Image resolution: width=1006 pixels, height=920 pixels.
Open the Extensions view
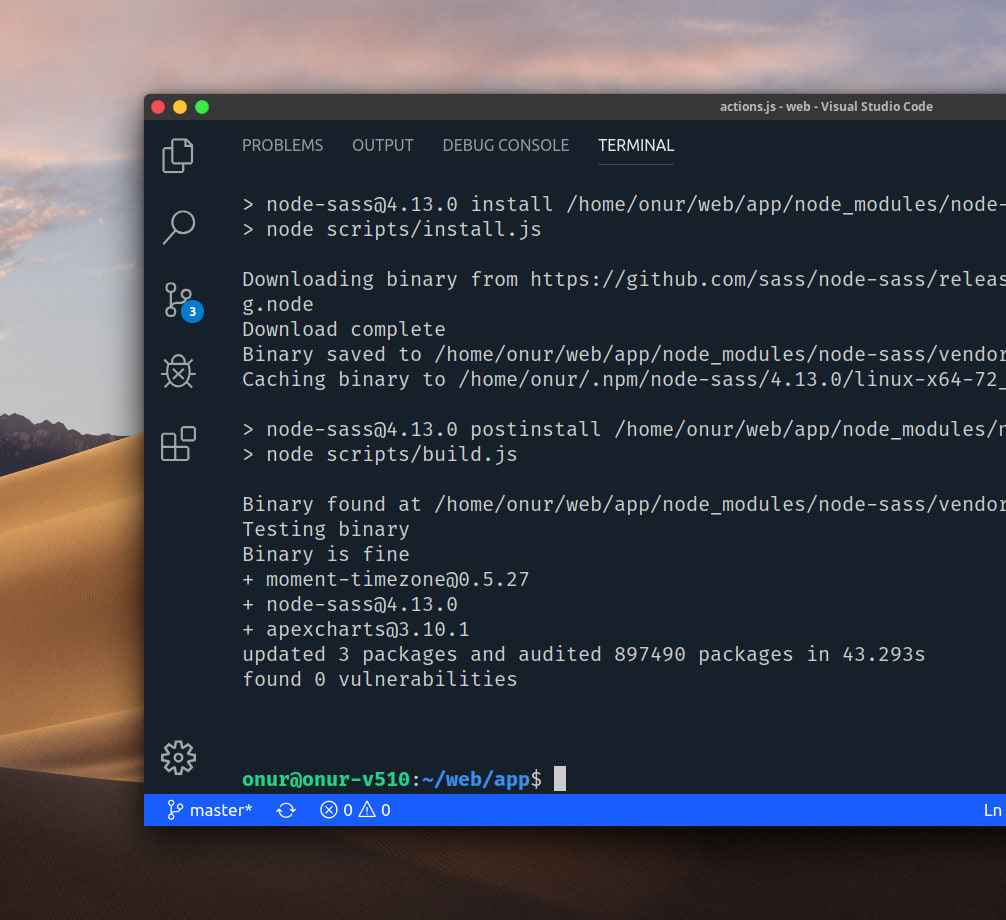(178, 443)
